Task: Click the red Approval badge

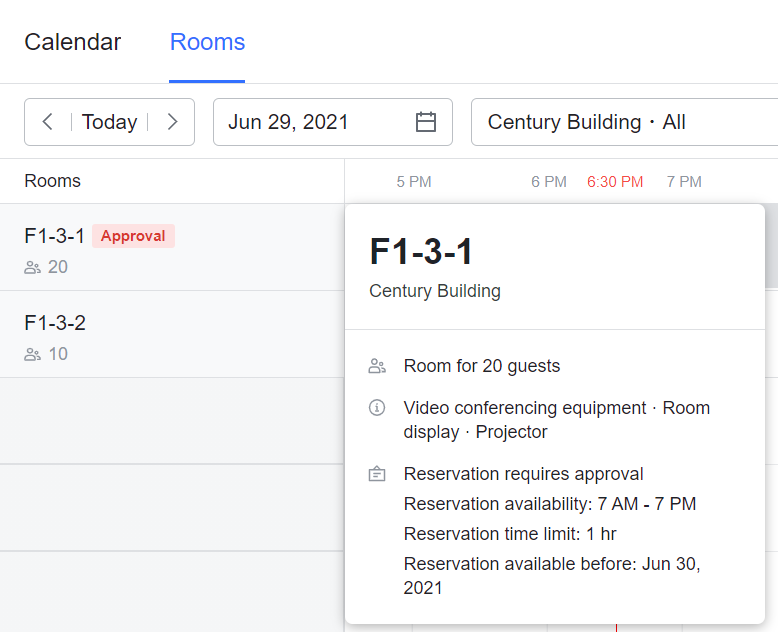Action: point(133,236)
